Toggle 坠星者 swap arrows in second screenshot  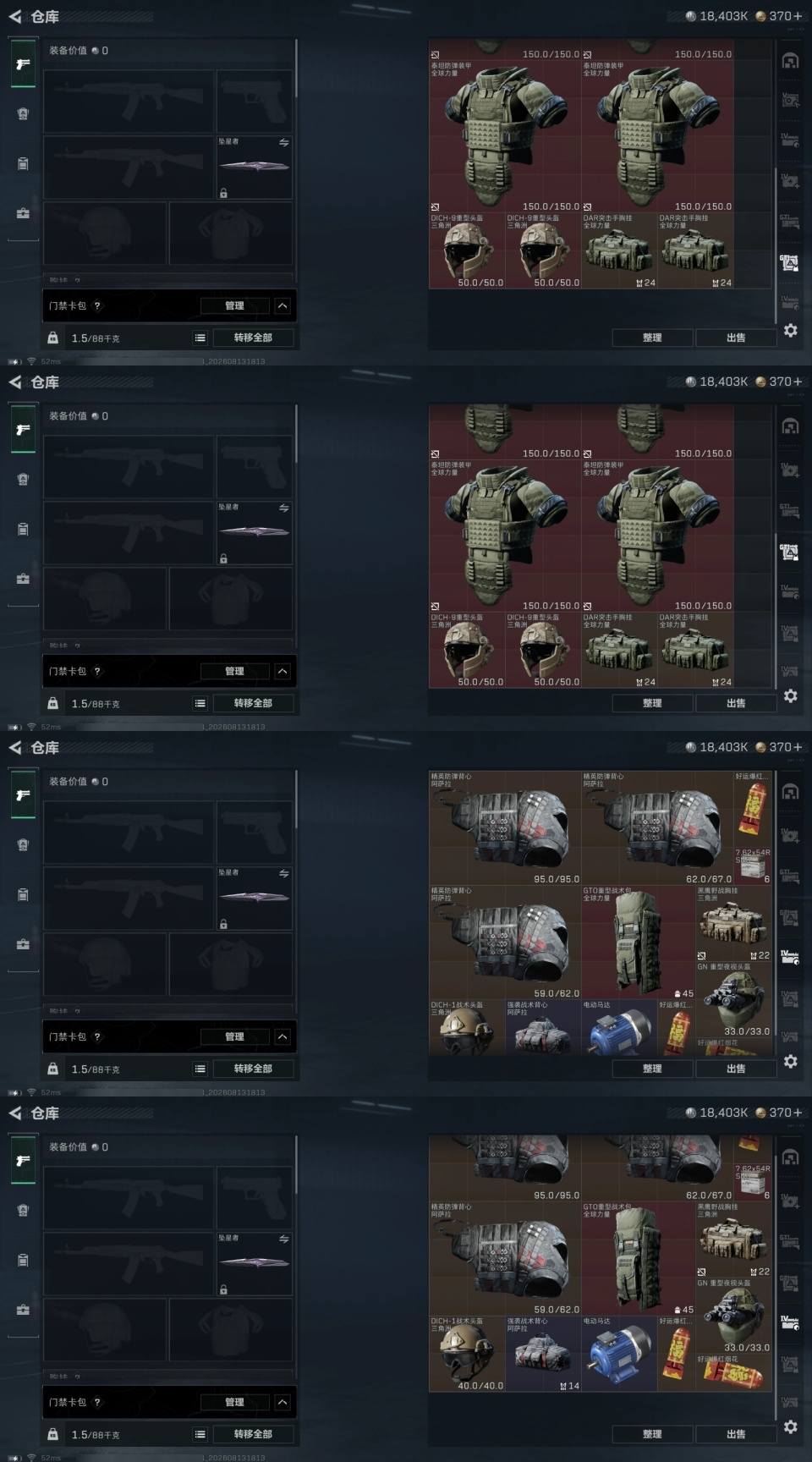click(x=283, y=508)
